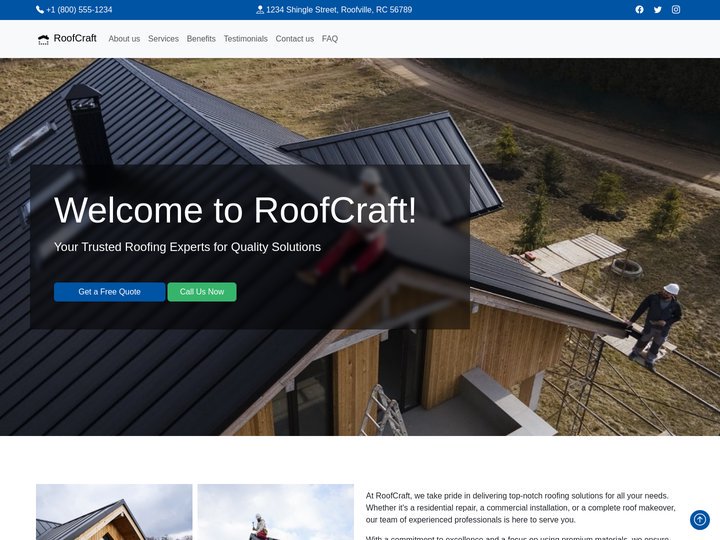Open the Twitter icon in top bar
The image size is (720, 540).
(x=658, y=10)
